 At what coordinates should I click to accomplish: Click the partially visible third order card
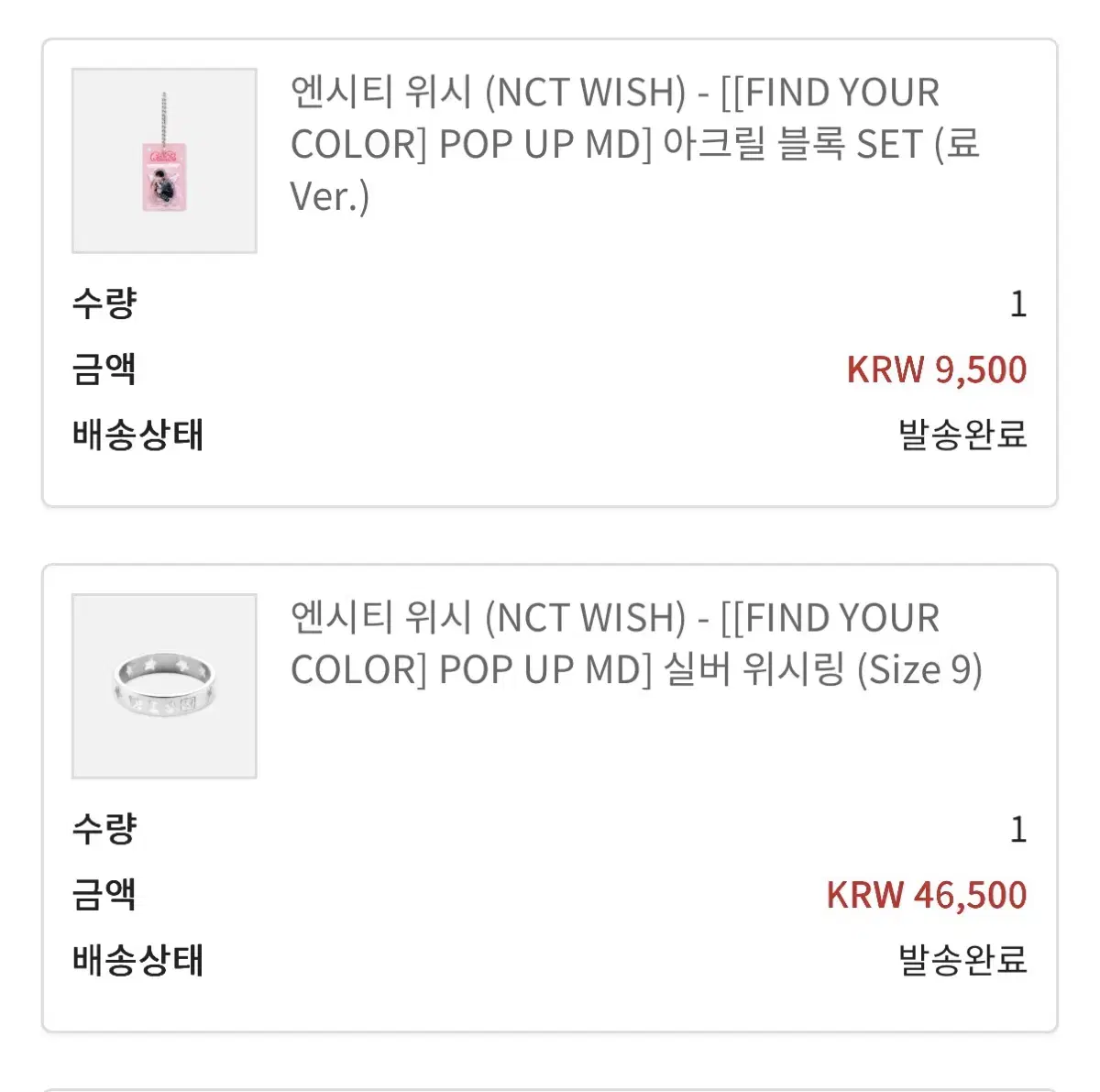tap(550, 1082)
